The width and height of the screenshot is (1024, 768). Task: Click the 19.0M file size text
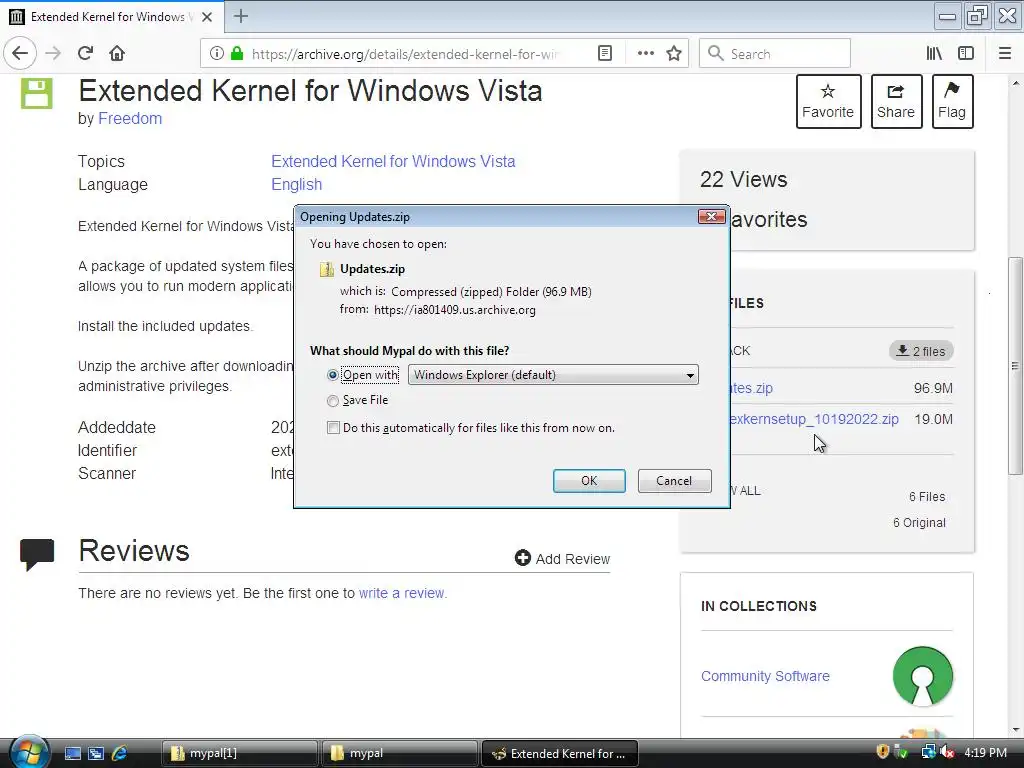point(933,419)
